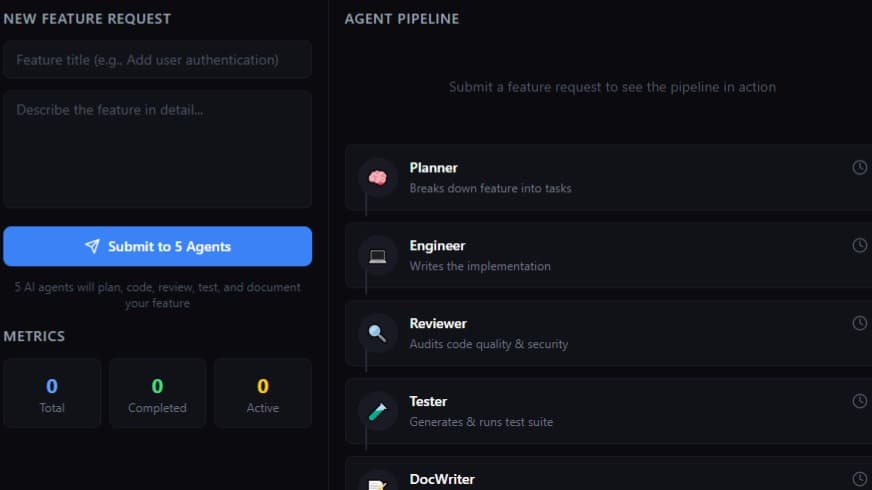Click the Tester agent title

point(428,401)
